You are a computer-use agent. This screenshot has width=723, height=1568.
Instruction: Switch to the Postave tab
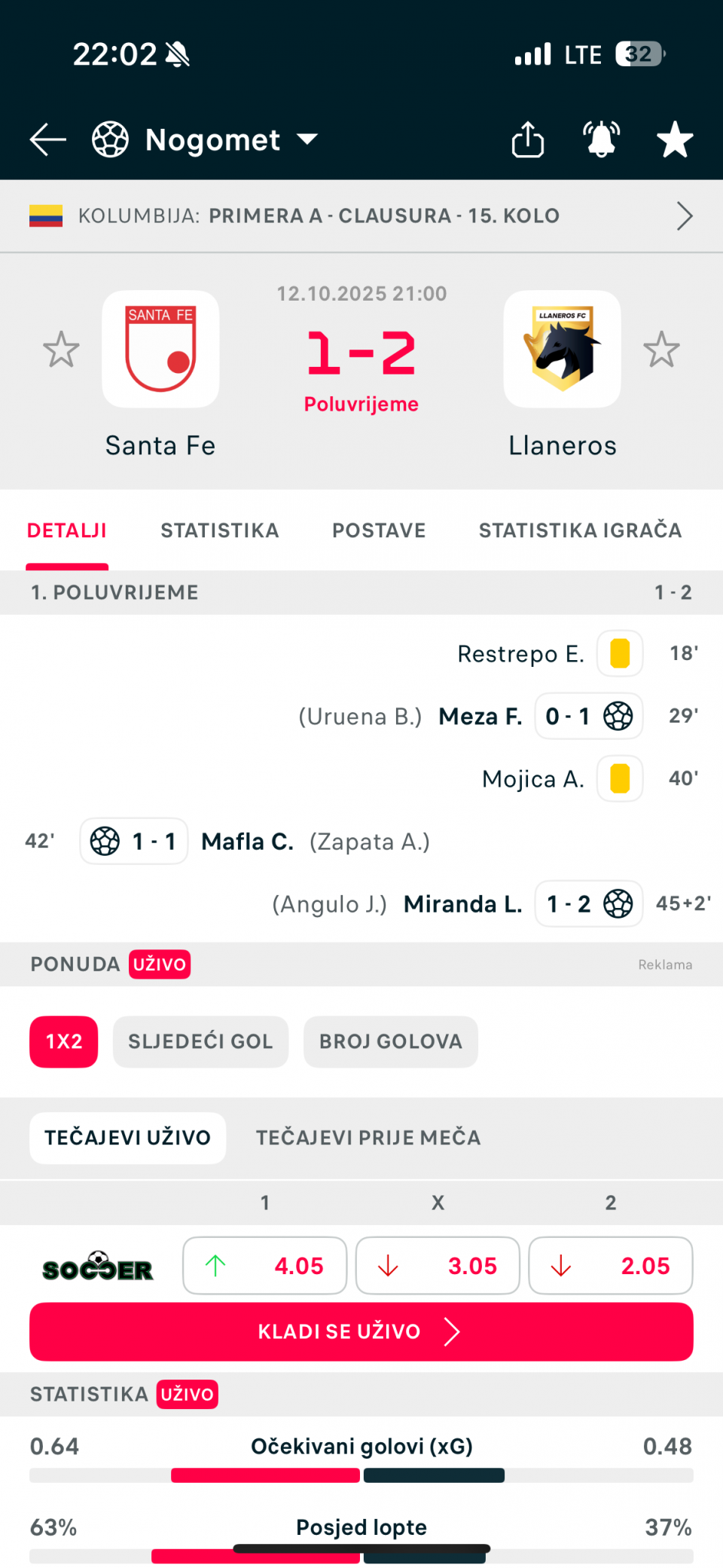coord(379,530)
